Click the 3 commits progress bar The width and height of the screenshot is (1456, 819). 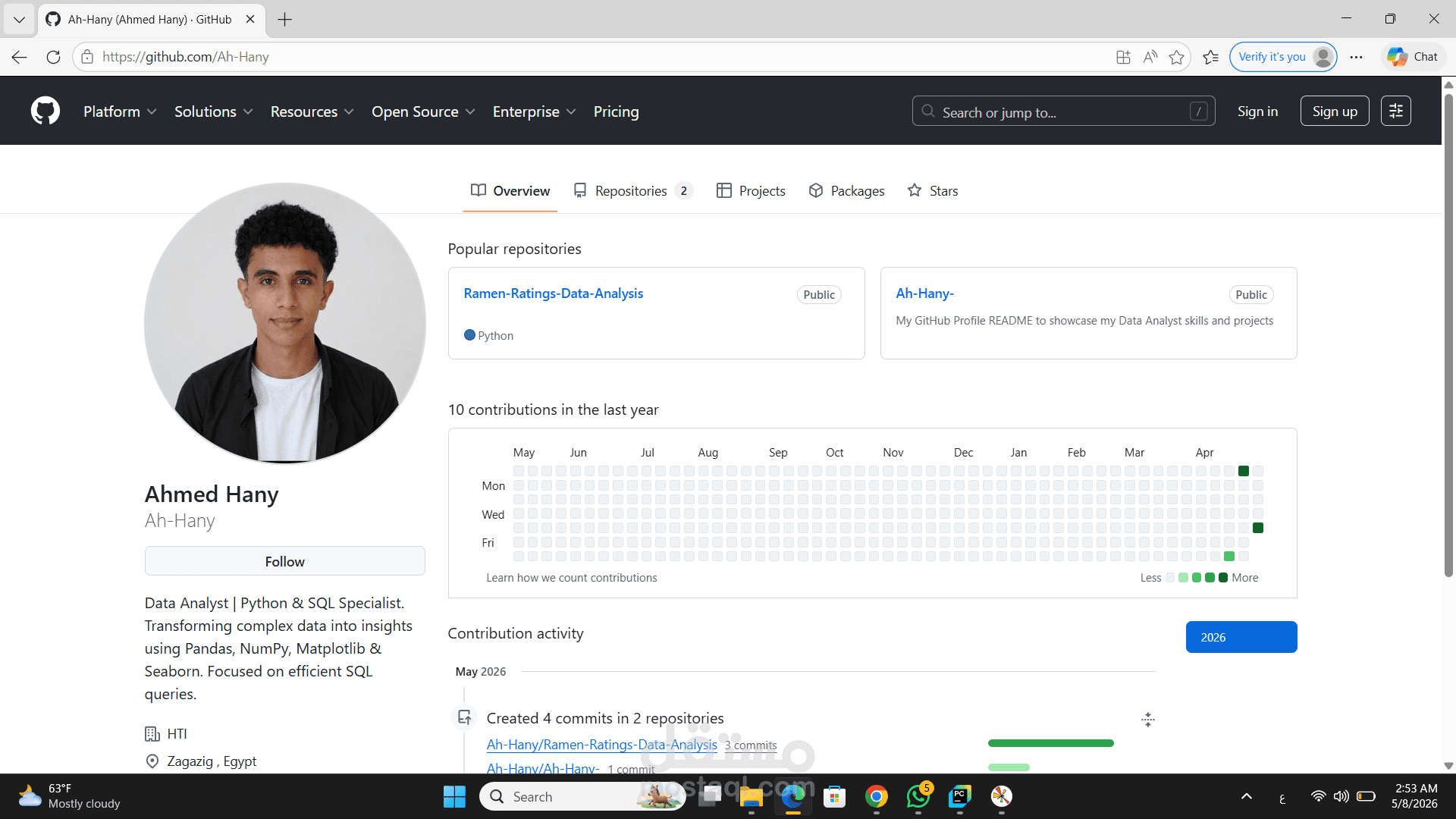(1050, 743)
